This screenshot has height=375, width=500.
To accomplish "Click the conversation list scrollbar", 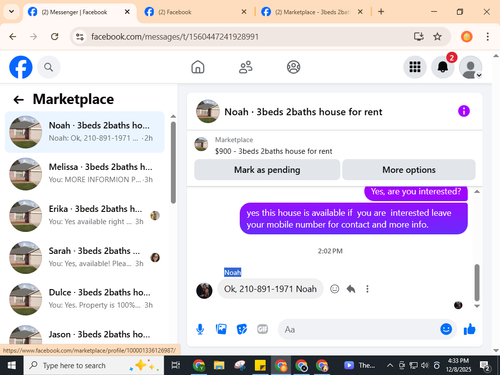I will pos(173,162).
